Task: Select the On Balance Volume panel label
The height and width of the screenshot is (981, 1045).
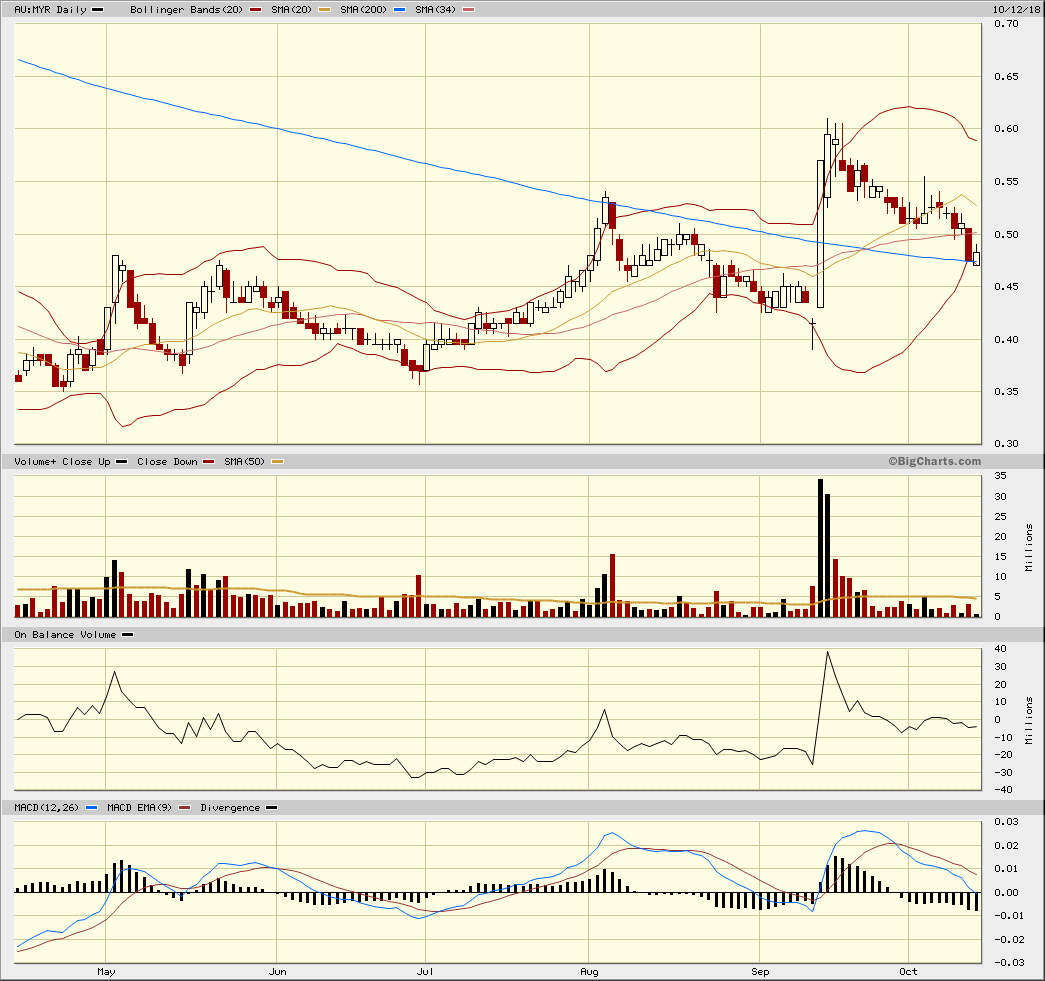Action: pos(65,634)
